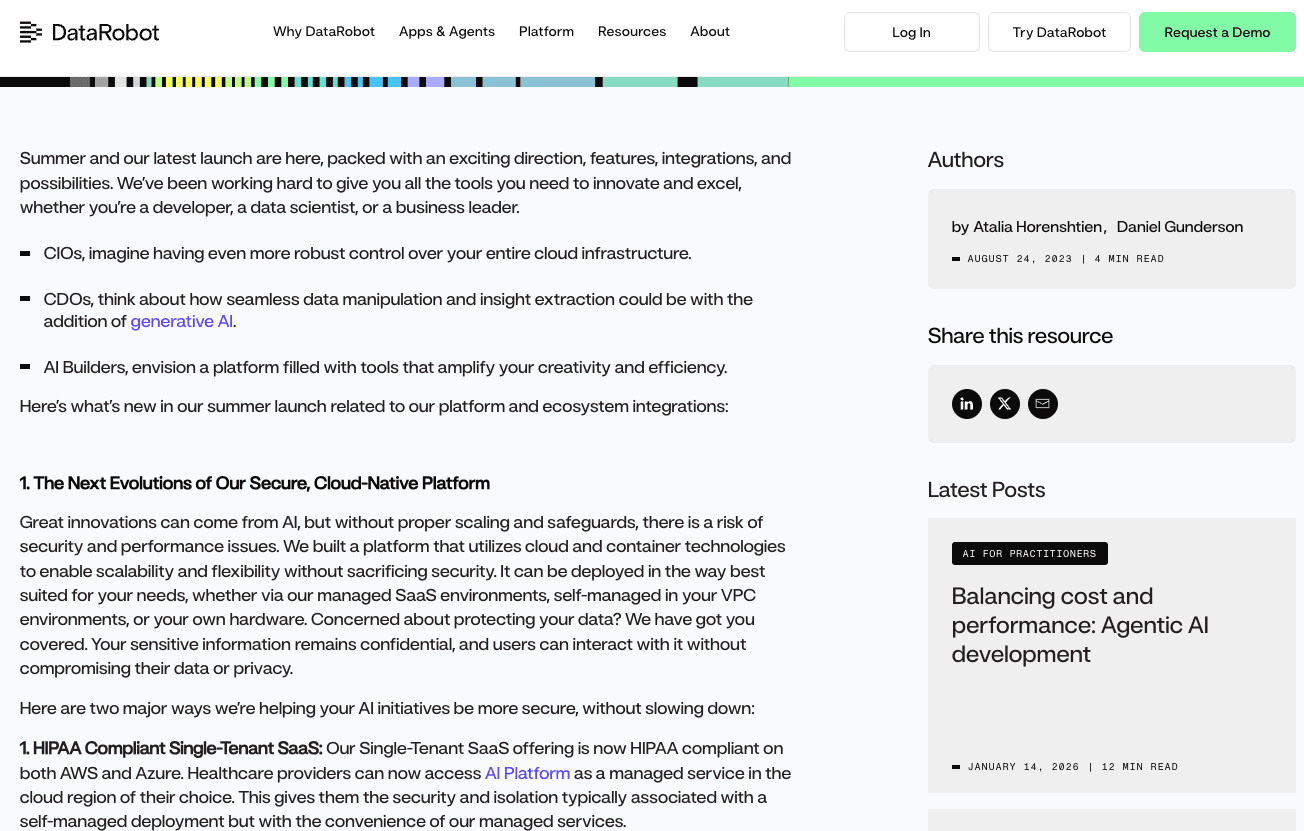Click the Try DataRobot button
Screen dimensions: 1304x831
[1059, 32]
